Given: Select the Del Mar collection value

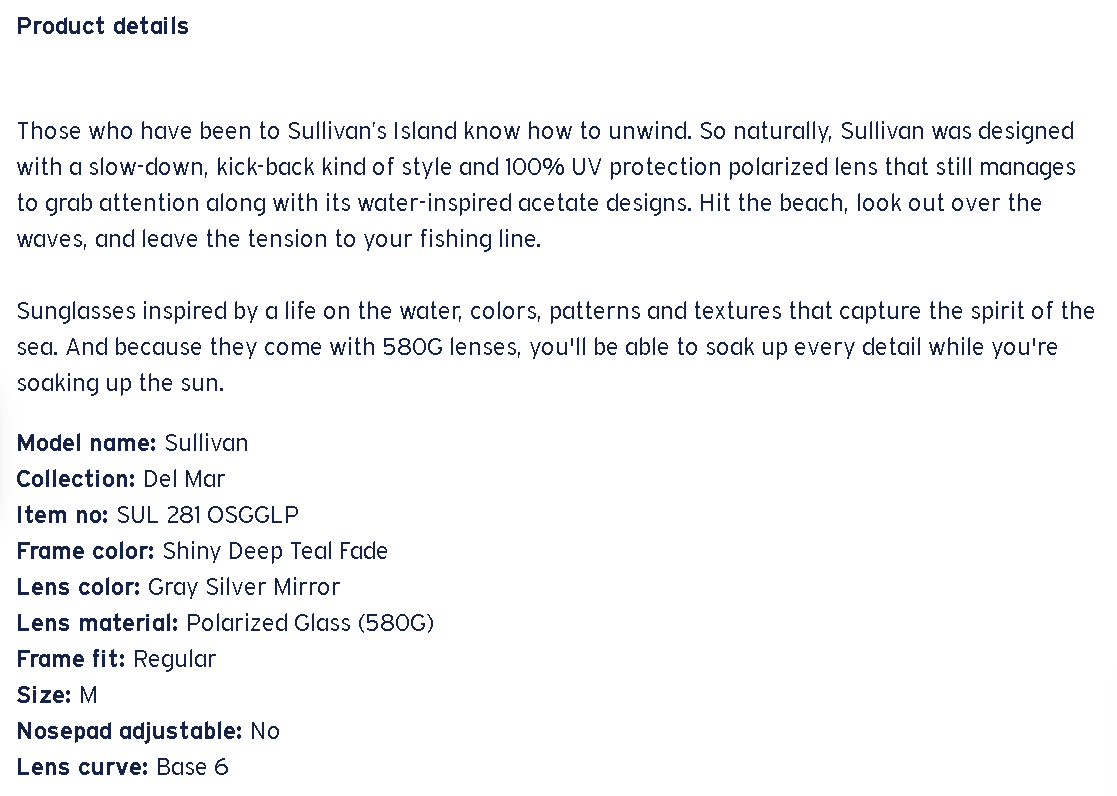Looking at the screenshot, I should point(184,479).
